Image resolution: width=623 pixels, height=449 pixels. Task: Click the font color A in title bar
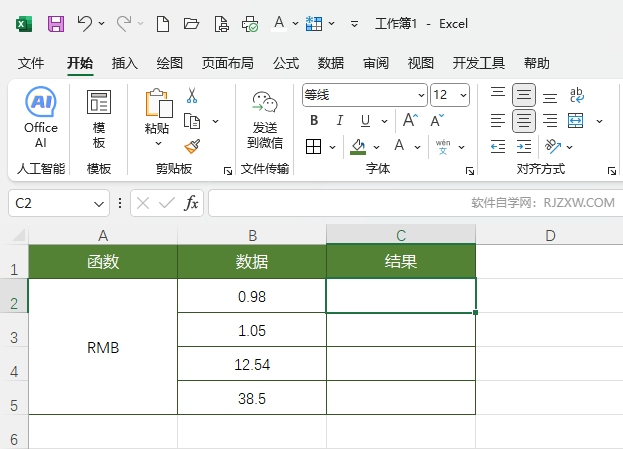[279, 24]
